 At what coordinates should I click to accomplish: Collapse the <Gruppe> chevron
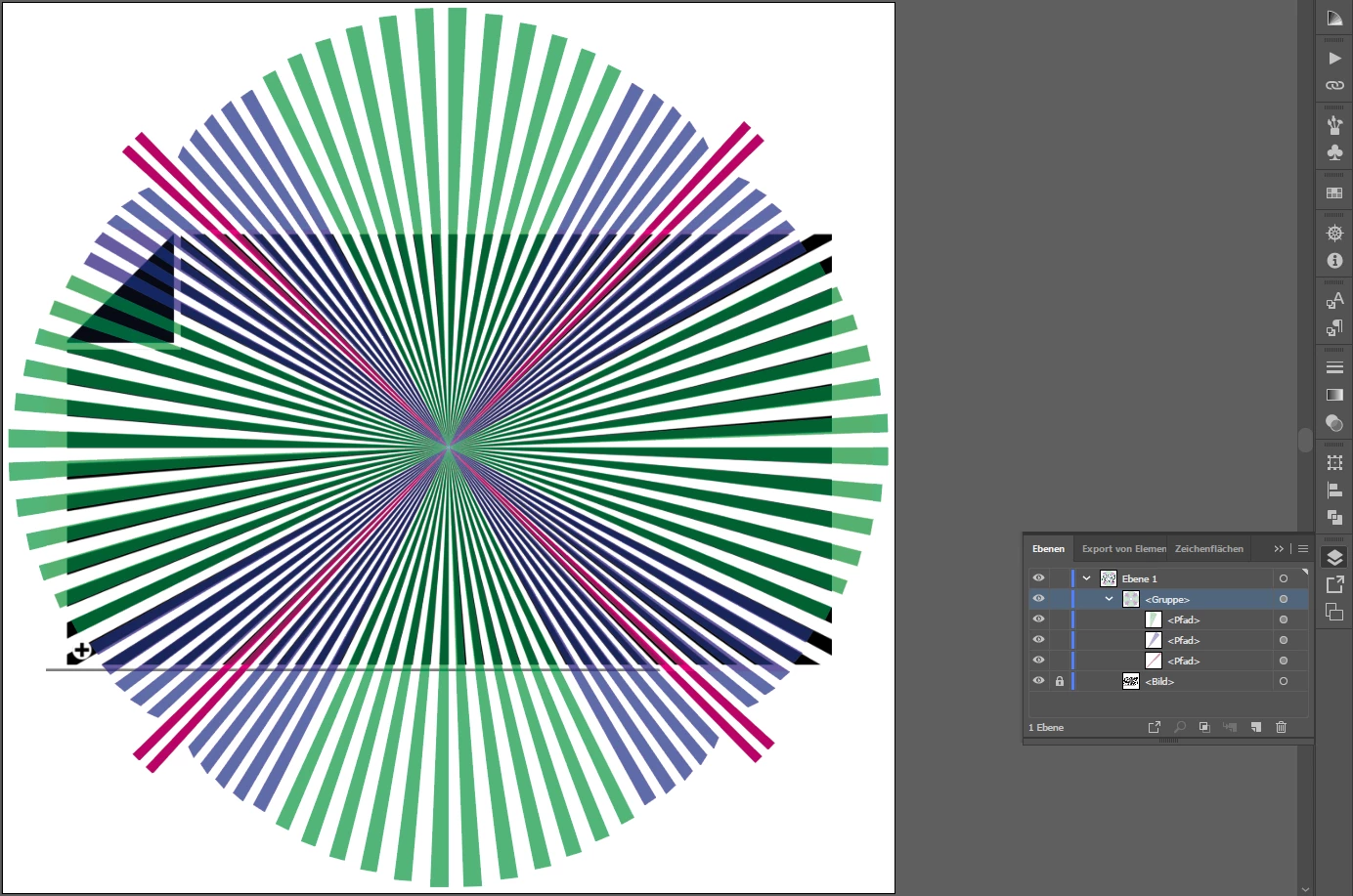coord(1109,599)
